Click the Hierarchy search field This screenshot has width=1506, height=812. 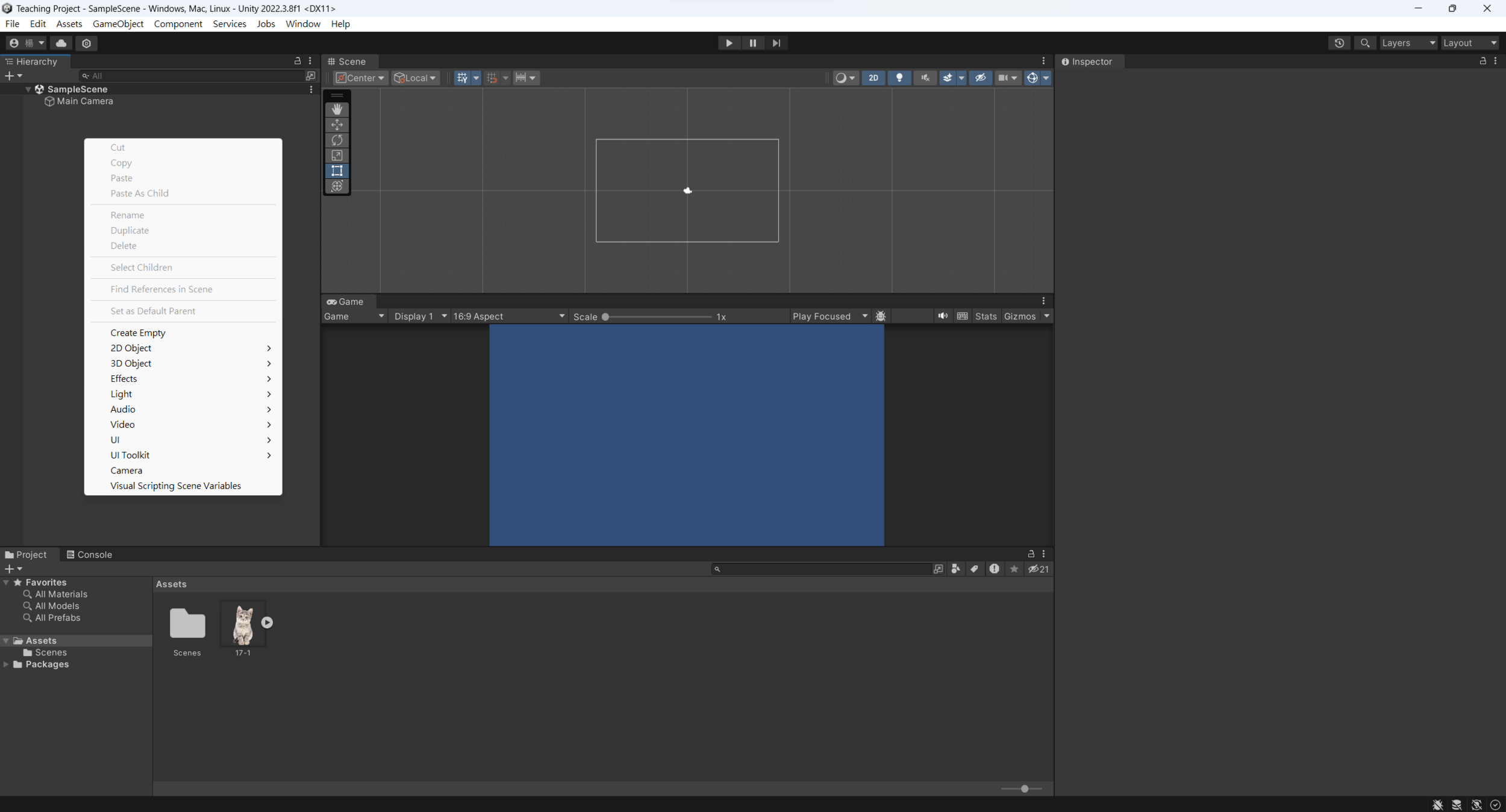193,76
